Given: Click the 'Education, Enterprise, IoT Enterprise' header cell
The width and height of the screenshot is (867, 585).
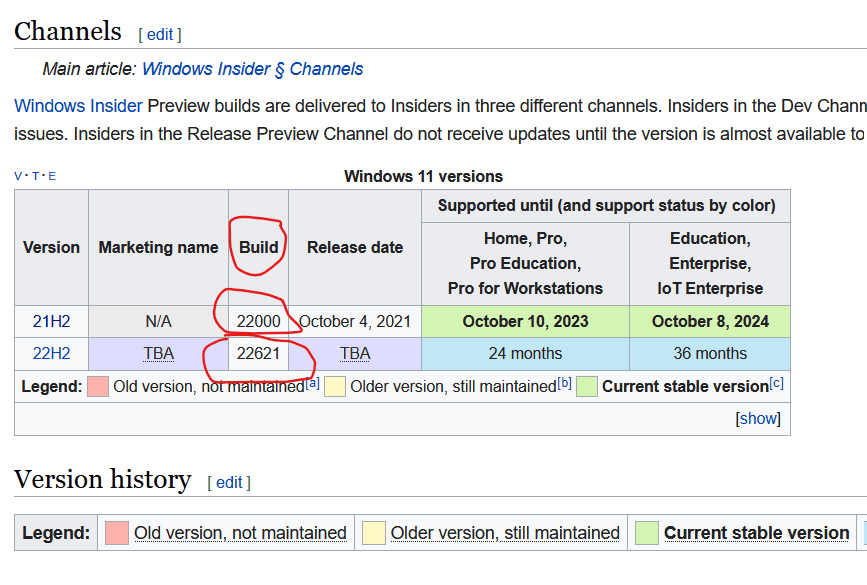Looking at the screenshot, I should (x=710, y=264).
